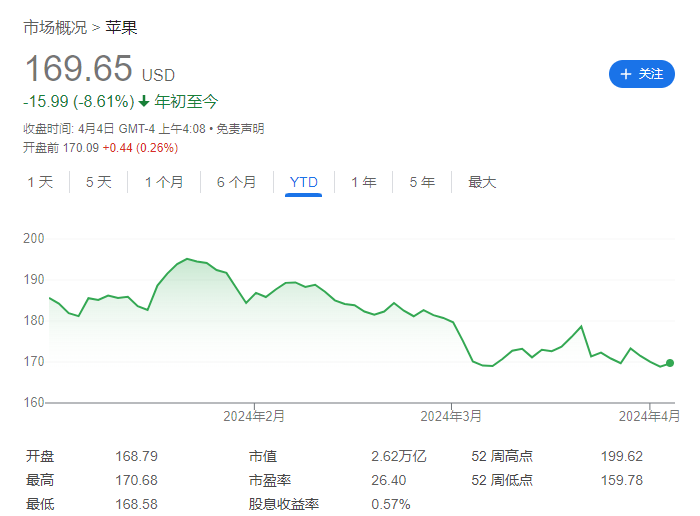Image resolution: width=700 pixels, height=516 pixels.
Task: Select the 1 天 time range tab
Action: click(40, 182)
